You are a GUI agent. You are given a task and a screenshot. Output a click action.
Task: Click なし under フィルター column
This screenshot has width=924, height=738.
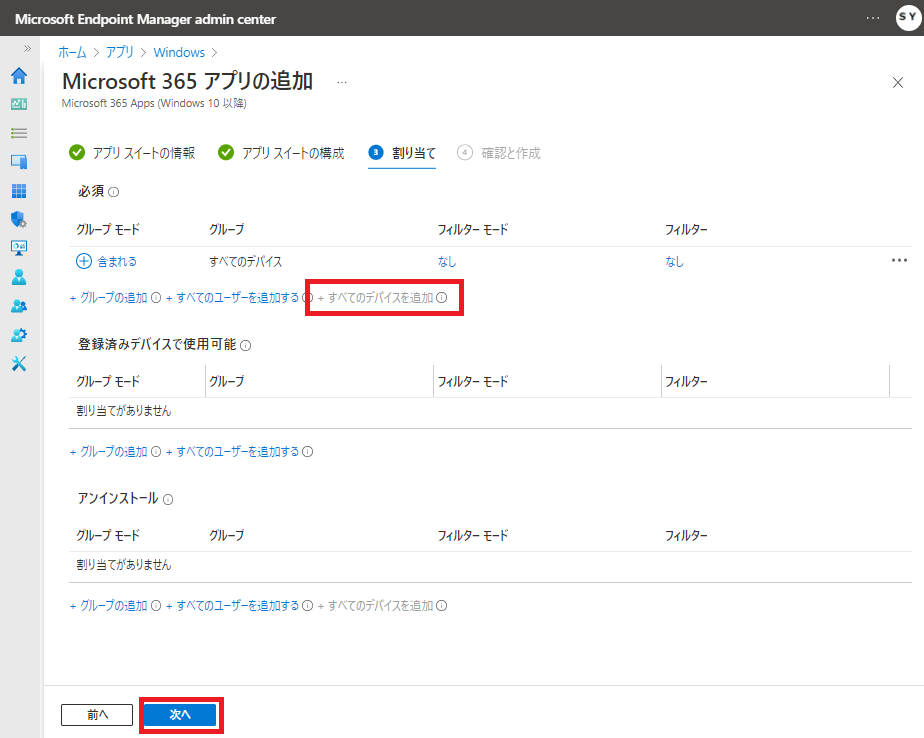point(674,261)
